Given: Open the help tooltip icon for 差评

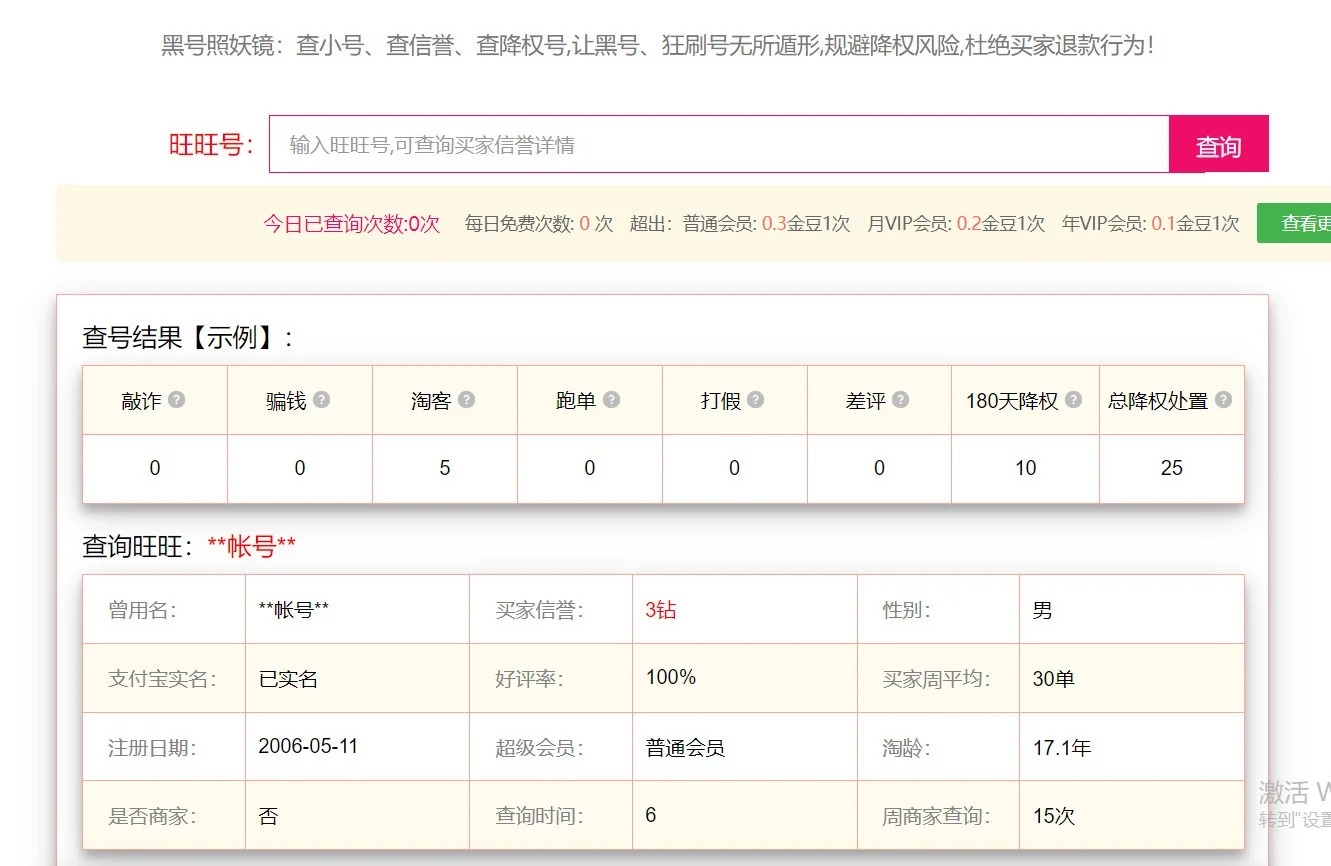Looking at the screenshot, I should 900,399.
